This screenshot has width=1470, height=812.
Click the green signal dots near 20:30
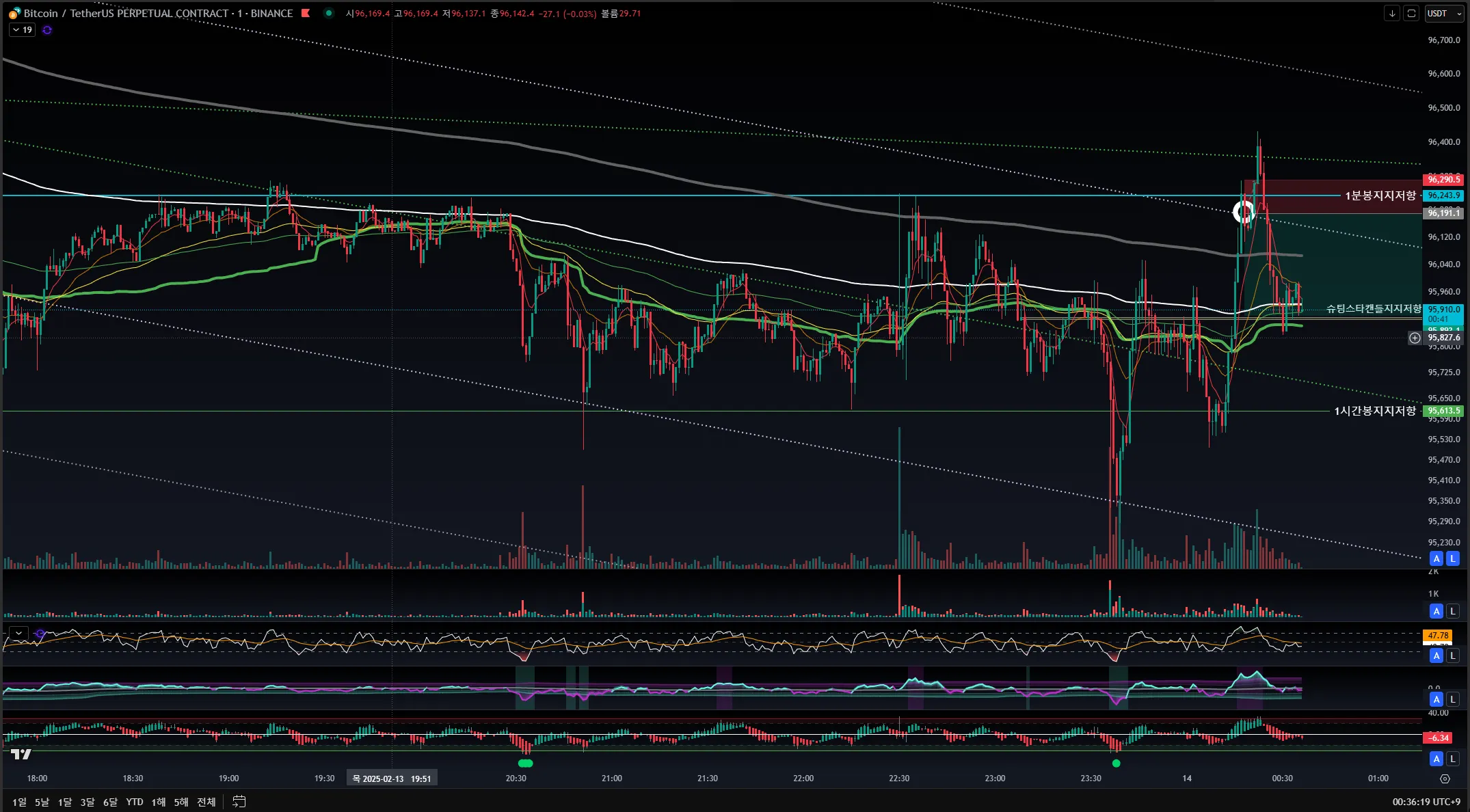[x=526, y=763]
